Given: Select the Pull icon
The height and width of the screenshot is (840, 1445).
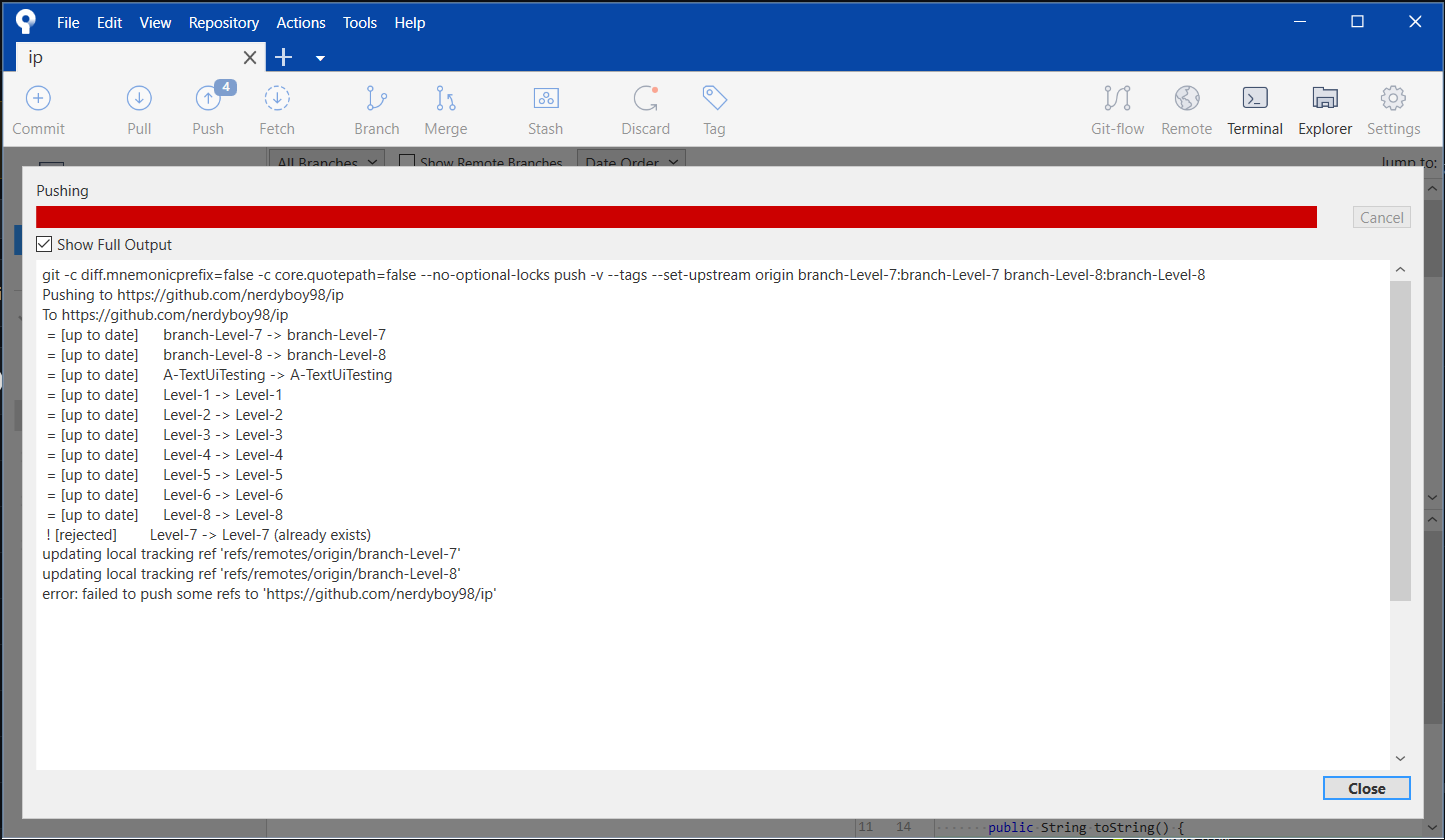Looking at the screenshot, I should (139, 108).
